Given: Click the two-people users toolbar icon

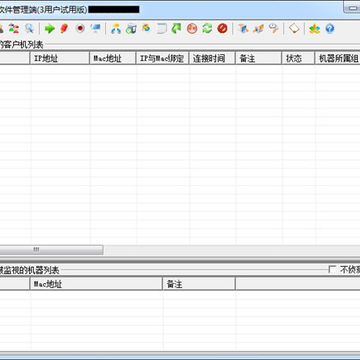Looking at the screenshot, I should click(14, 29).
